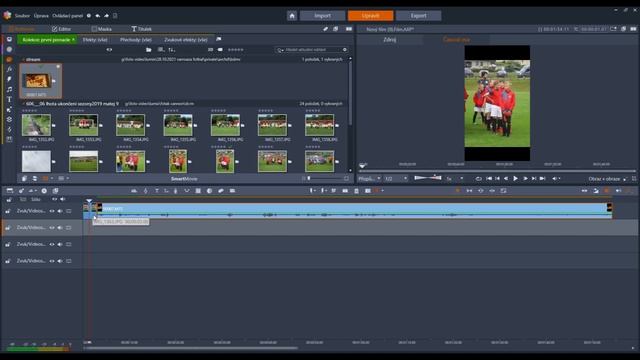640x360 pixels.
Task: Open the Maska panel tab
Action: coord(102,29)
